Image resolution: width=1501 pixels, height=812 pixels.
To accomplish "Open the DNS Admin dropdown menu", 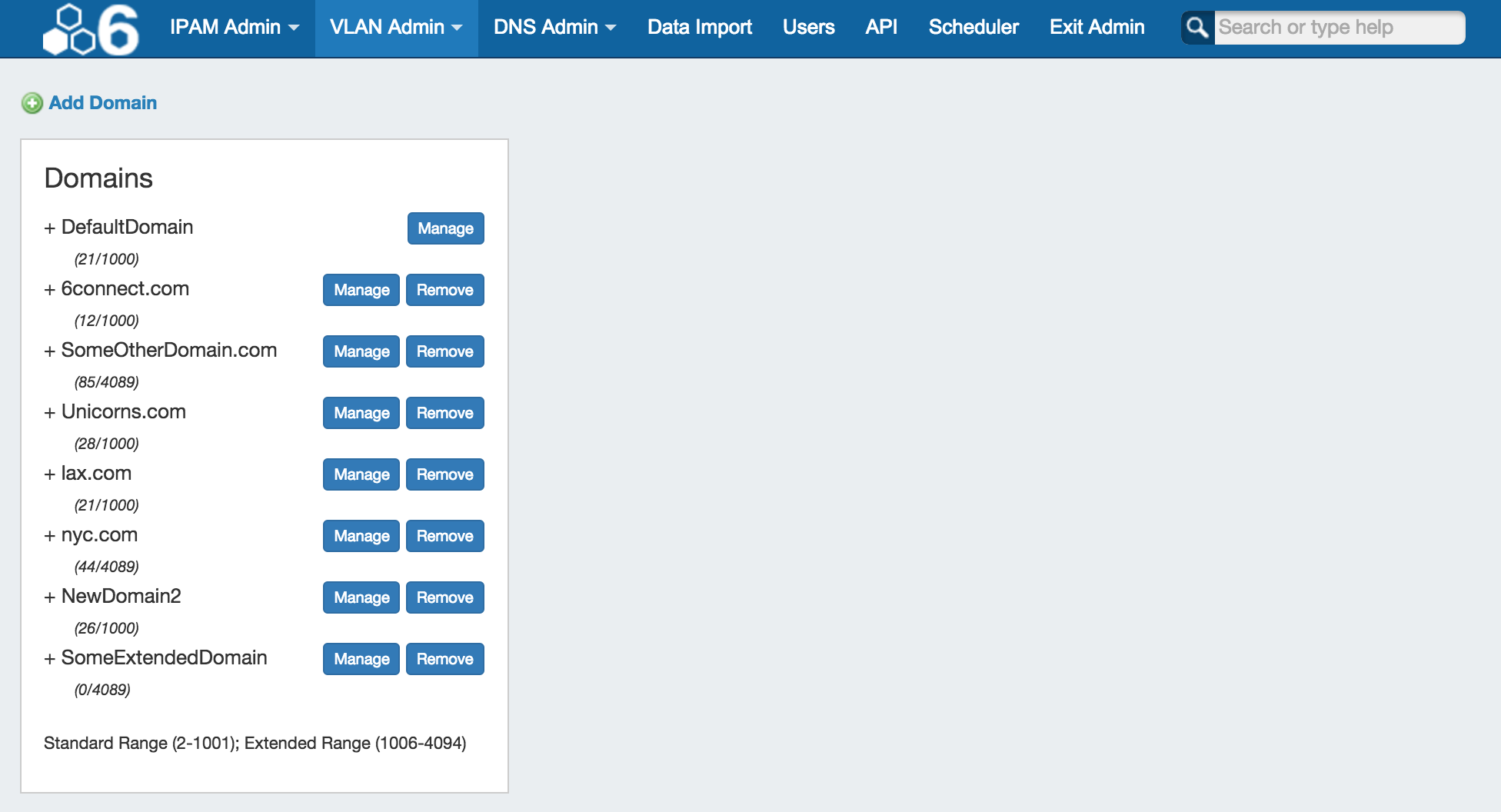I will click(x=554, y=28).
